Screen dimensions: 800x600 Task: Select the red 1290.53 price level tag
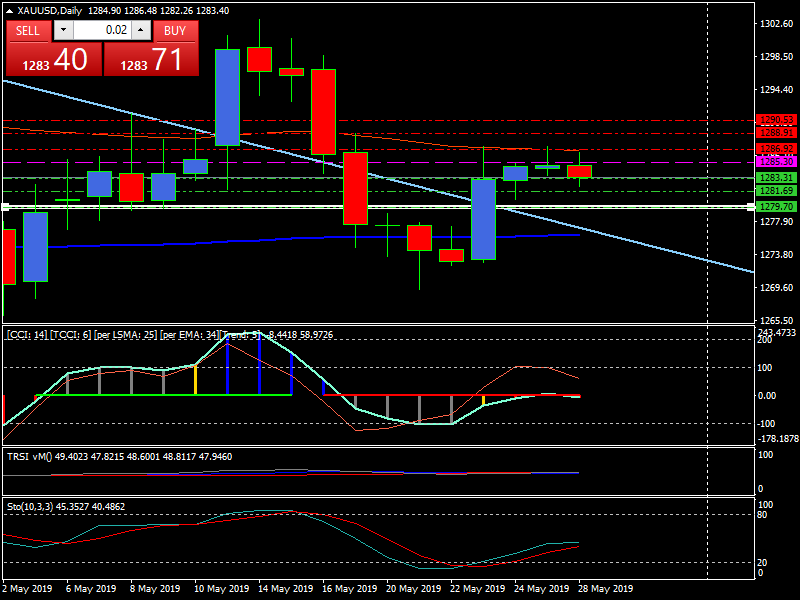click(x=776, y=119)
